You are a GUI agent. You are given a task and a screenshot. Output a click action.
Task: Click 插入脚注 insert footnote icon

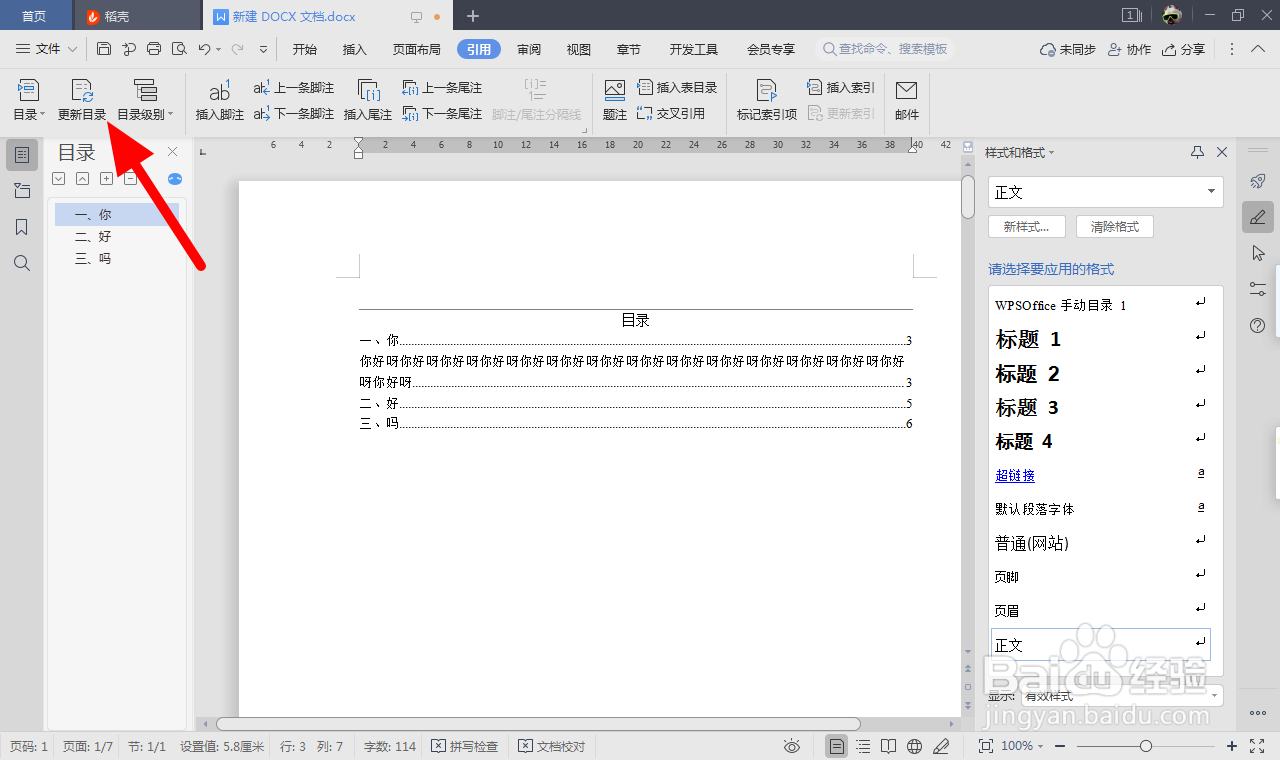[x=219, y=101]
